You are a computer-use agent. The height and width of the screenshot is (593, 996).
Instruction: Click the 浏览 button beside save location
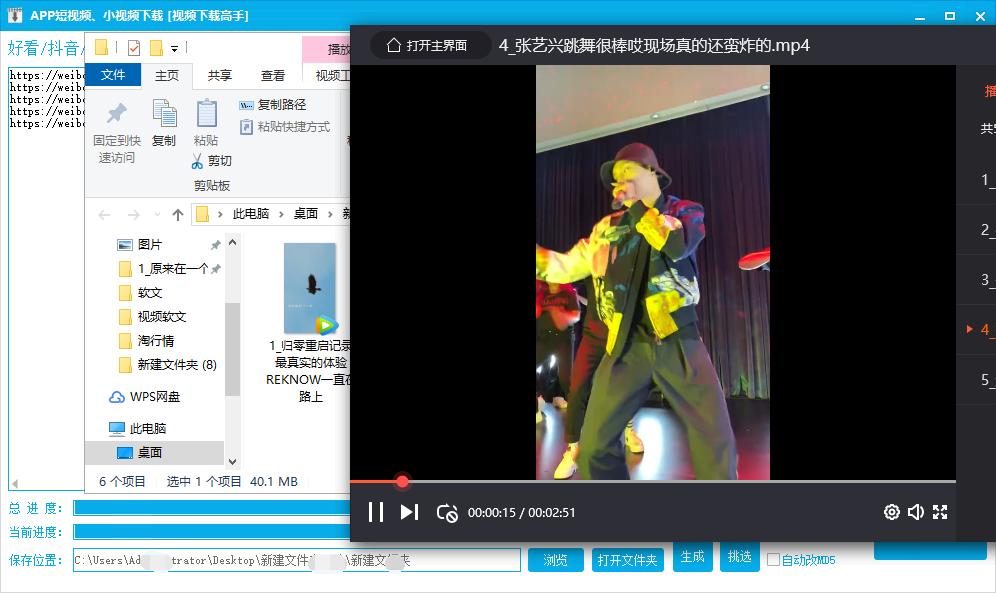[555, 559]
